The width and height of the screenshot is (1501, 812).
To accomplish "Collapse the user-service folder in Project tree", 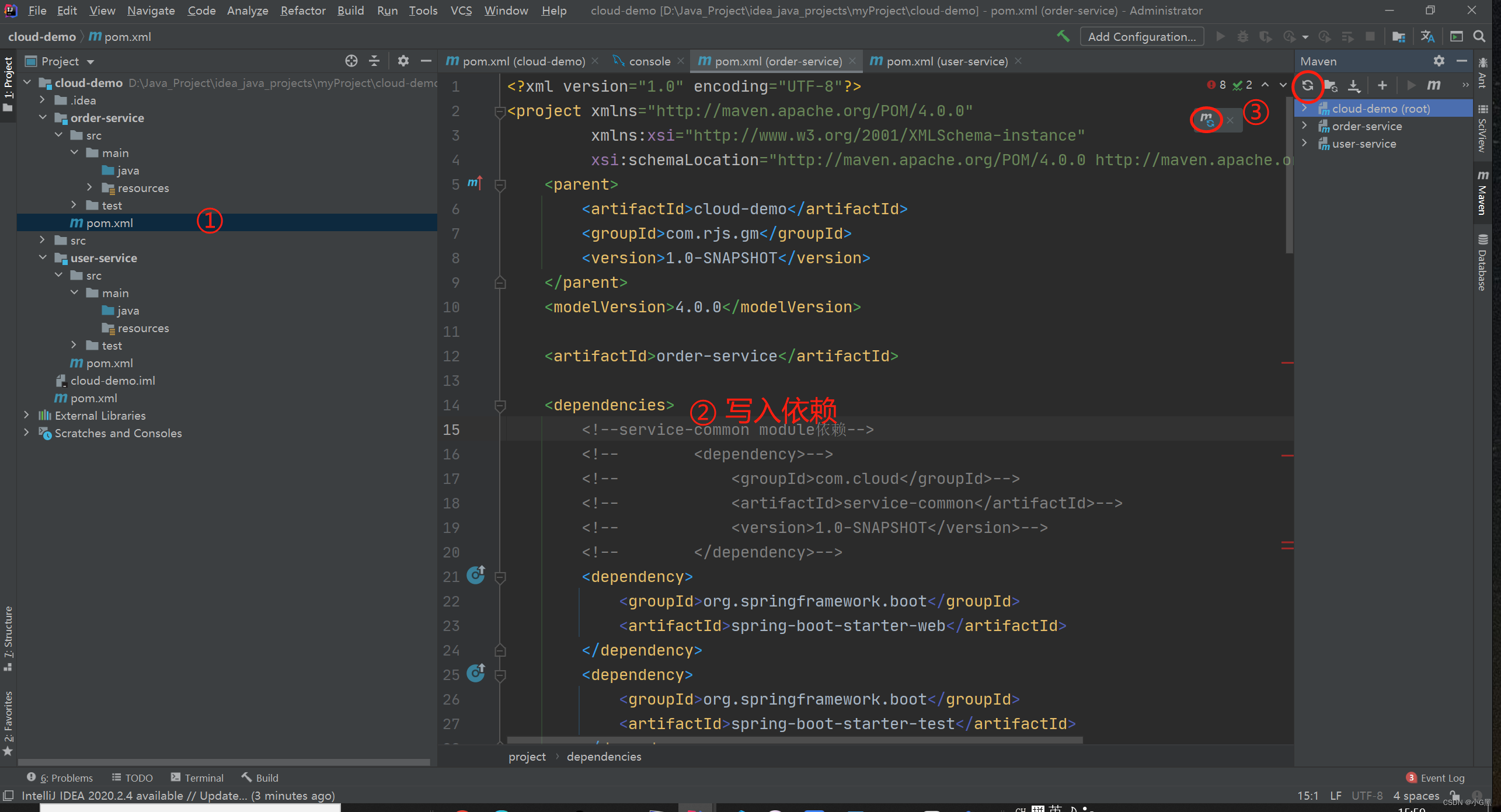I will coord(43,257).
